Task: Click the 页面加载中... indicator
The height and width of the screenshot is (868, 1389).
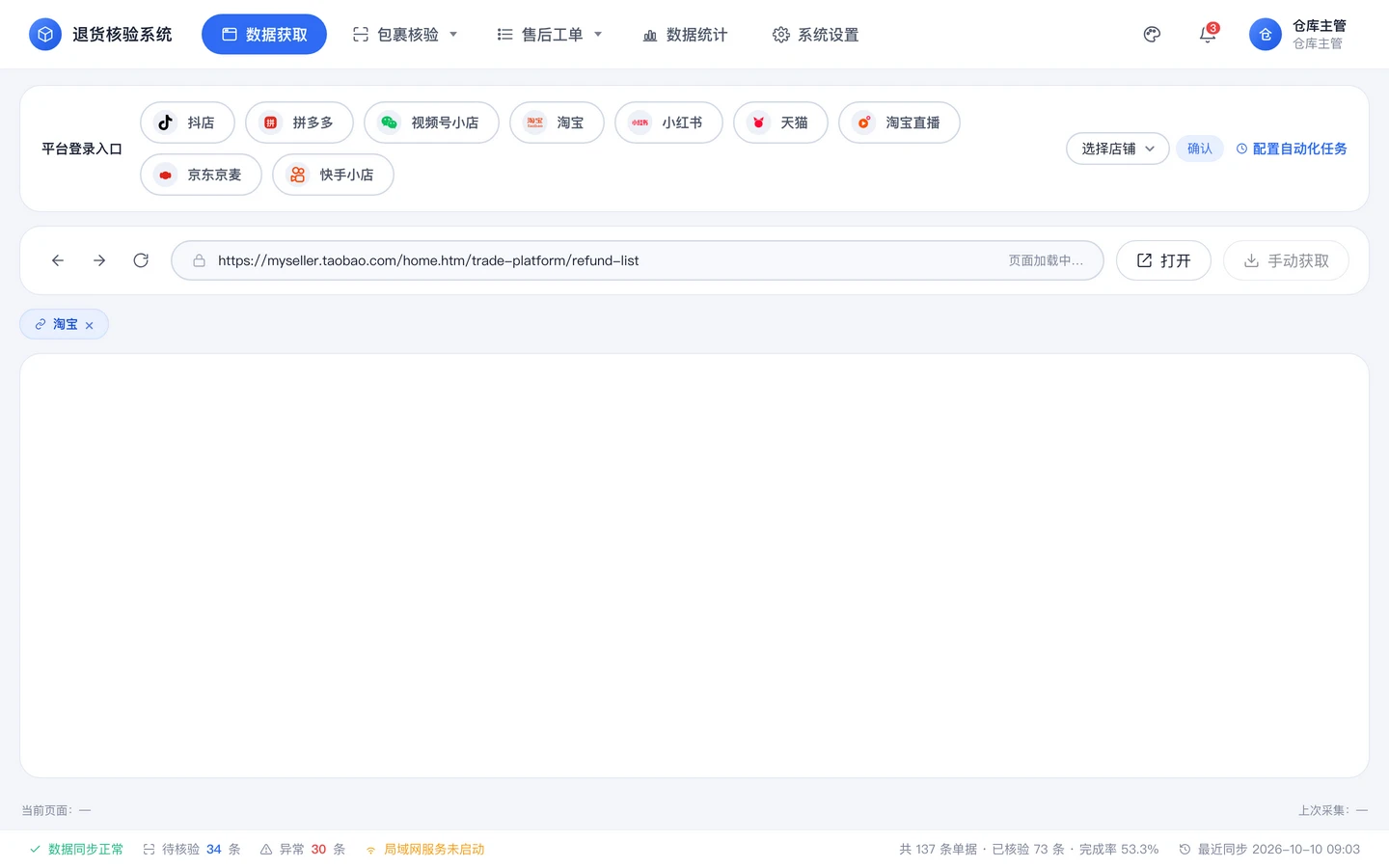Action: [1046, 260]
